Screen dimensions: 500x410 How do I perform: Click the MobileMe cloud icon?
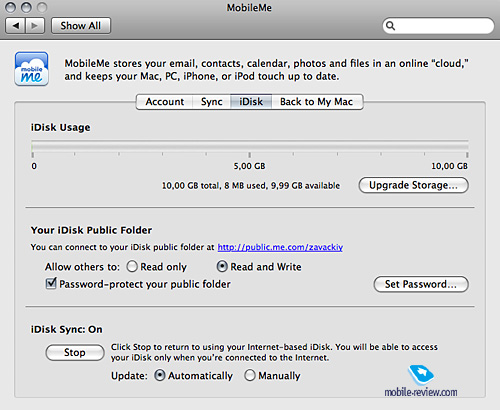tap(32, 69)
